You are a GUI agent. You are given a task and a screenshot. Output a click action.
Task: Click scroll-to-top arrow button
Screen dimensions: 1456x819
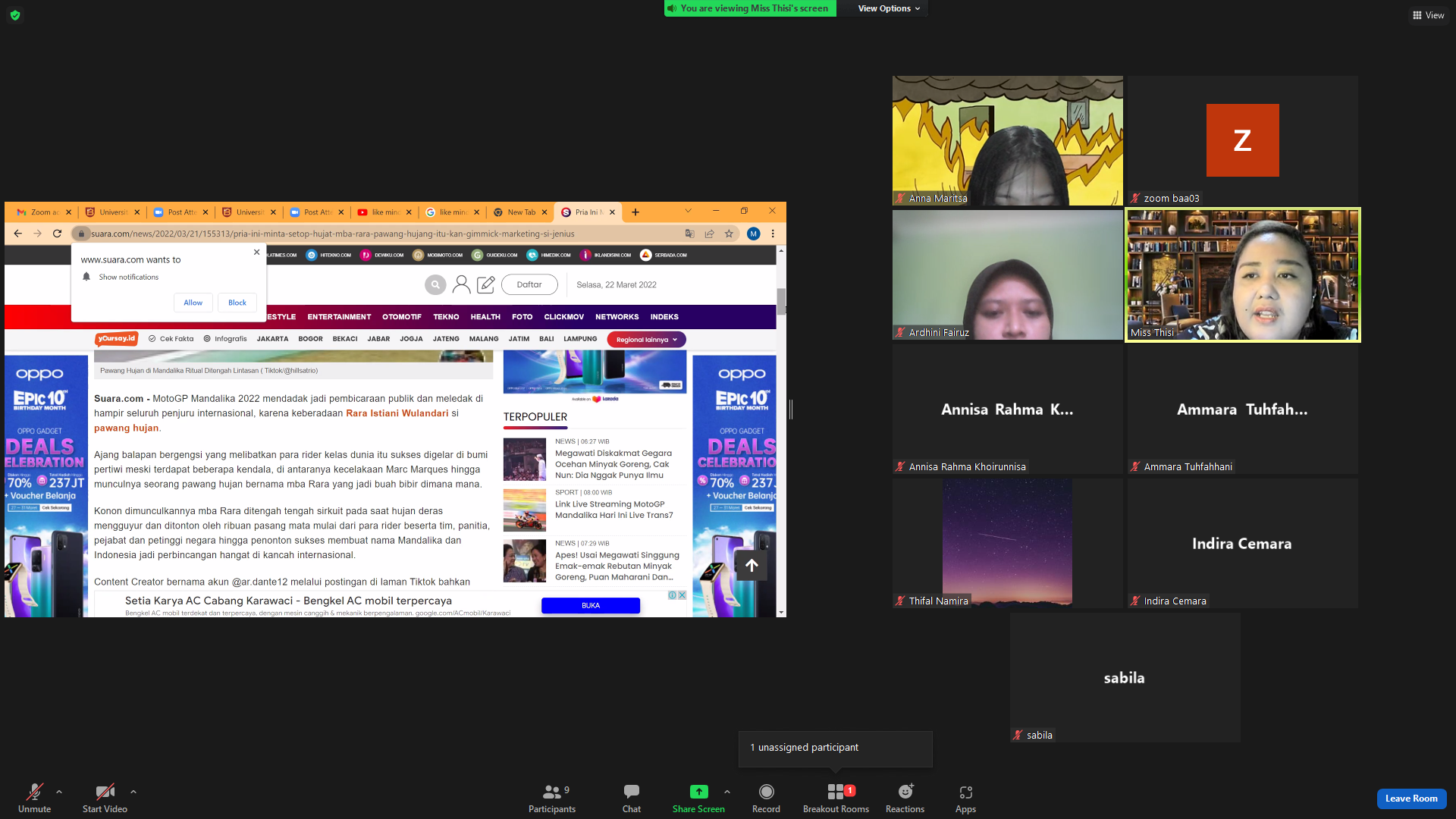[752, 565]
